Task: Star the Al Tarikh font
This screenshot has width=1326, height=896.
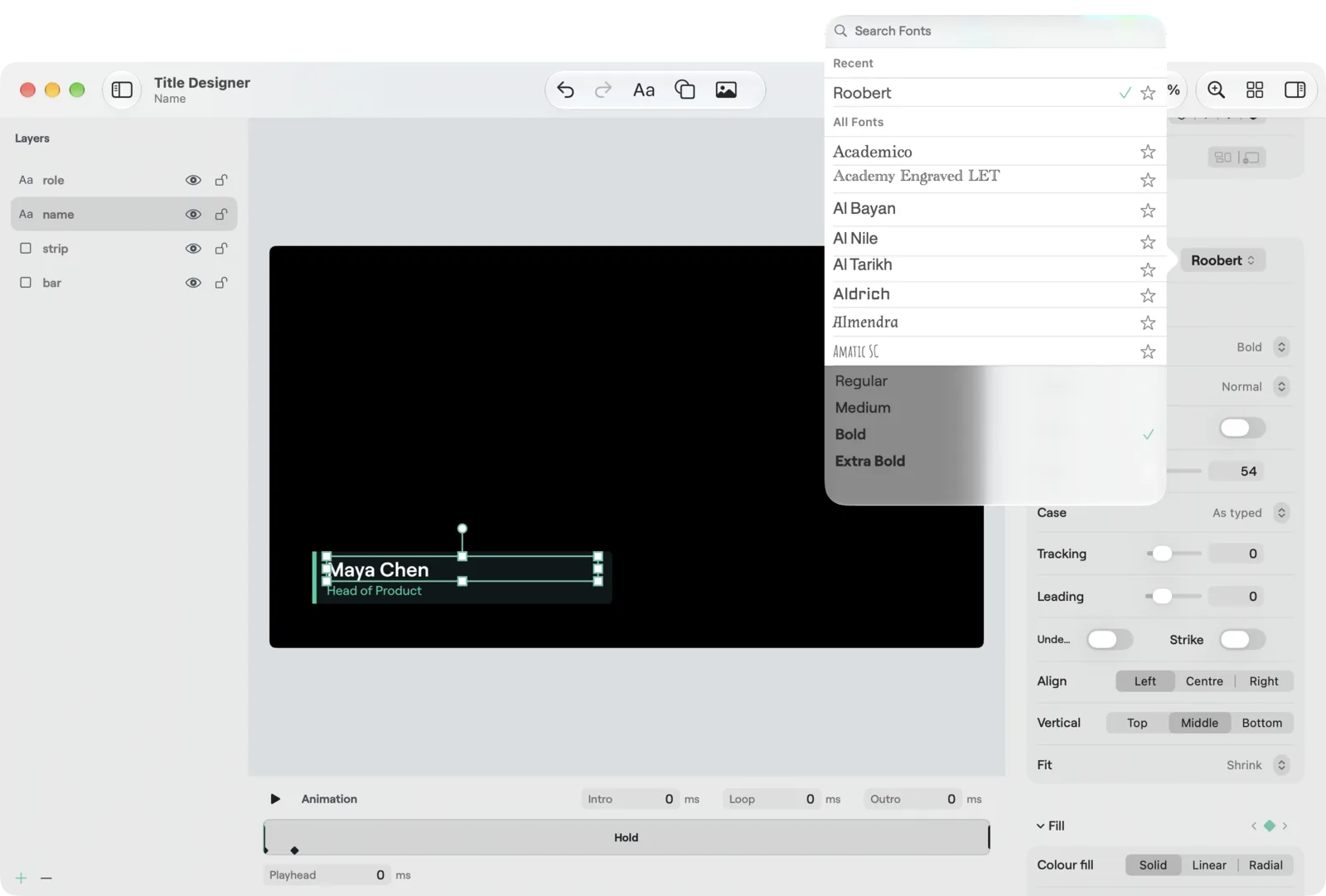Action: coord(1148,270)
